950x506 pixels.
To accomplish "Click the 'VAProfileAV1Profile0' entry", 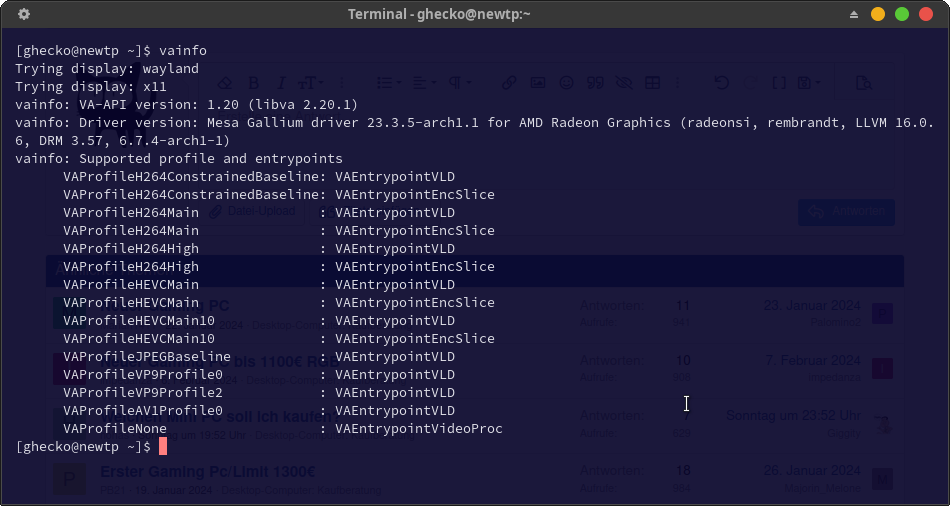I will [x=143, y=411].
